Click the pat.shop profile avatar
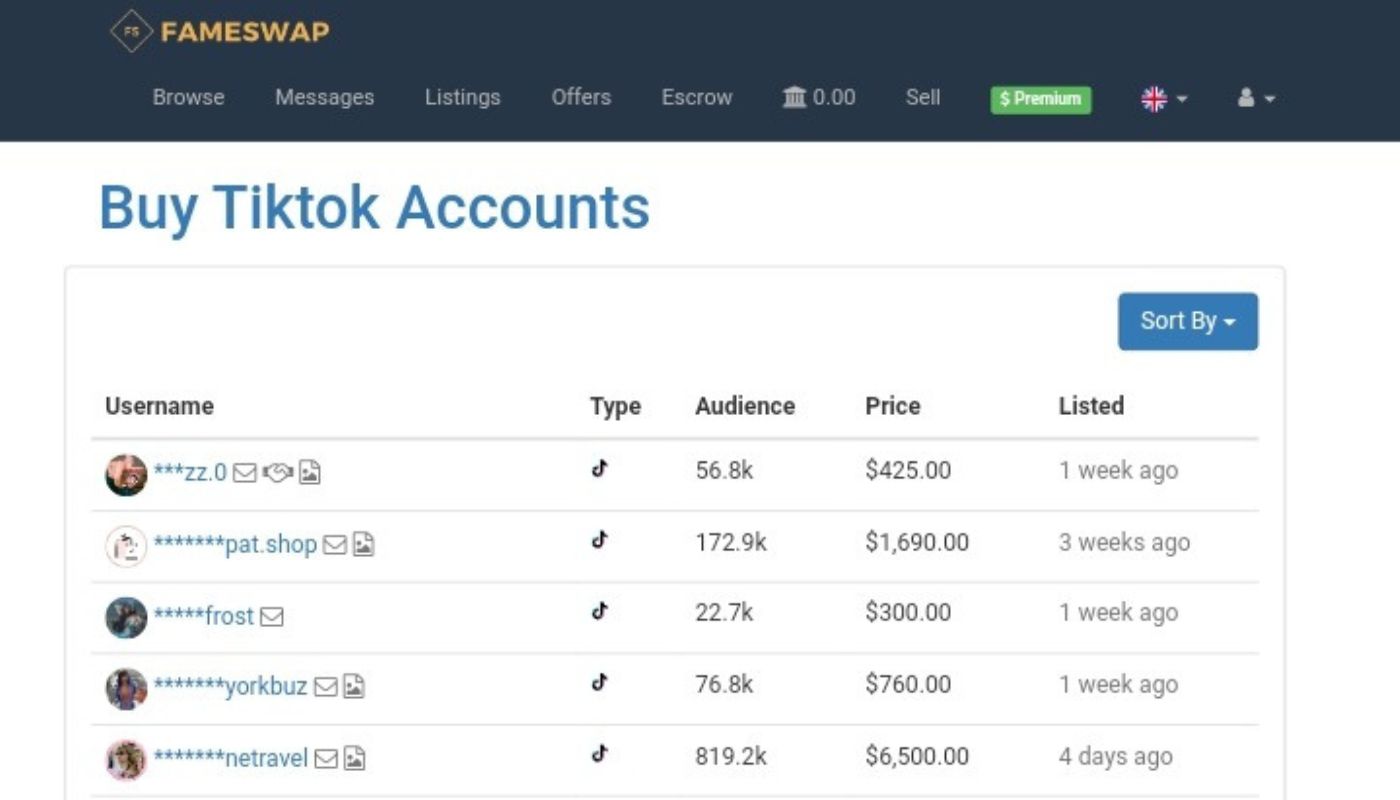1400x800 pixels. [126, 546]
